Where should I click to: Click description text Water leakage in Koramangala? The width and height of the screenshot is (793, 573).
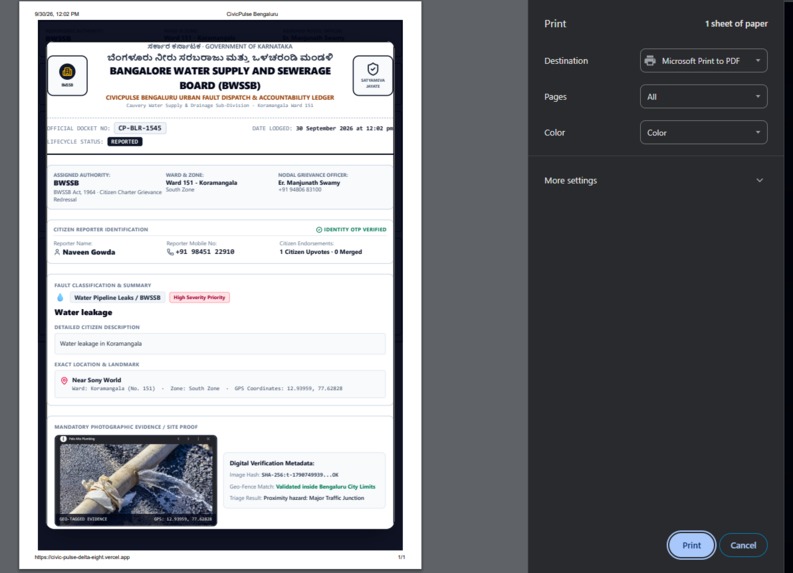(101, 343)
